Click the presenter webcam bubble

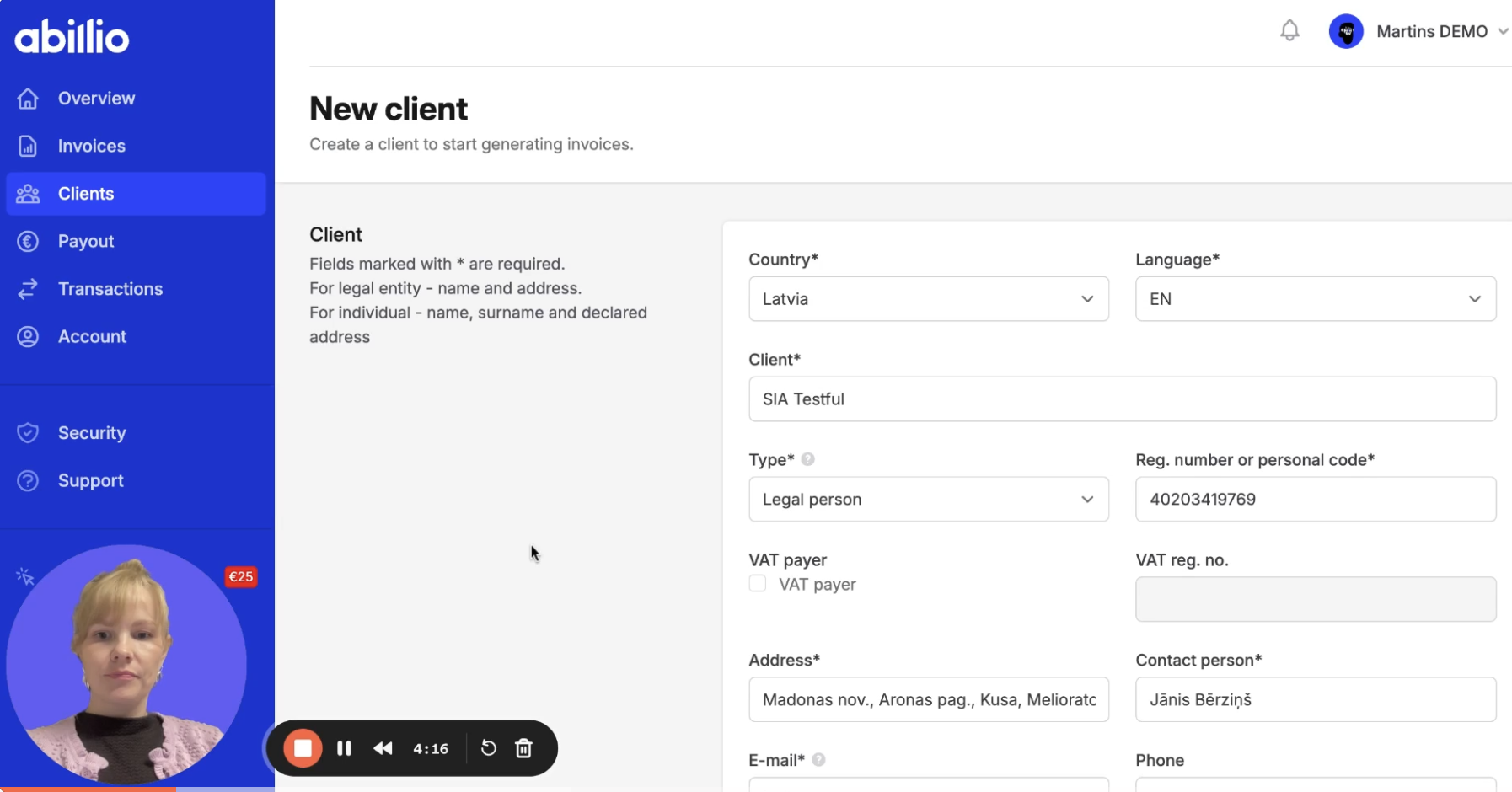pos(126,665)
